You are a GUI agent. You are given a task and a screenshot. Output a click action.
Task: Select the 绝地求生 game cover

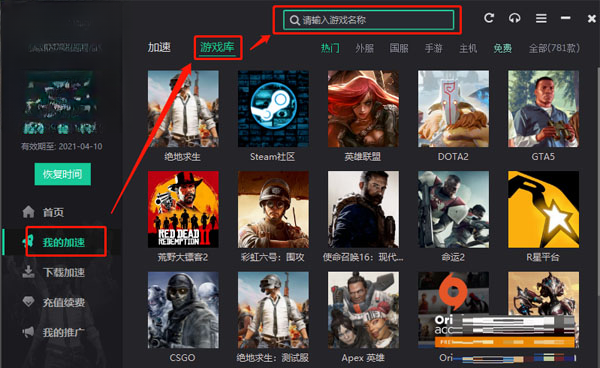tap(183, 109)
